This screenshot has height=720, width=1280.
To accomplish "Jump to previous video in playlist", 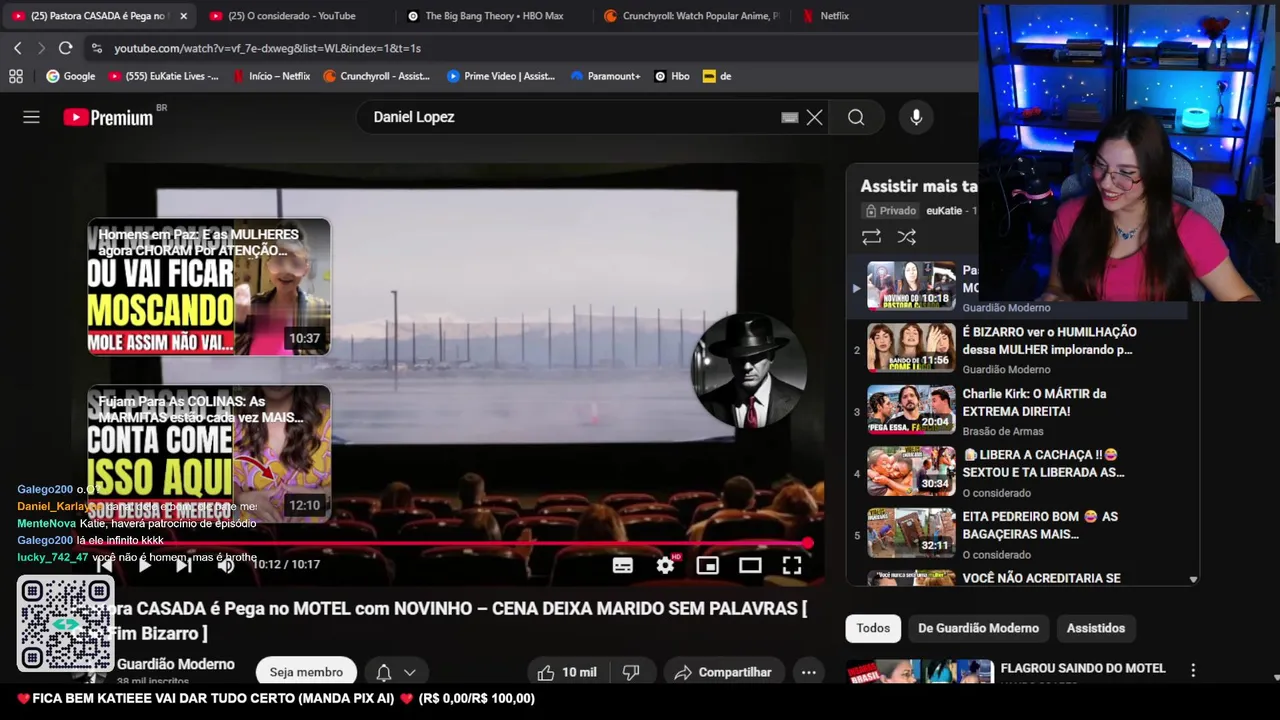I will tap(104, 565).
